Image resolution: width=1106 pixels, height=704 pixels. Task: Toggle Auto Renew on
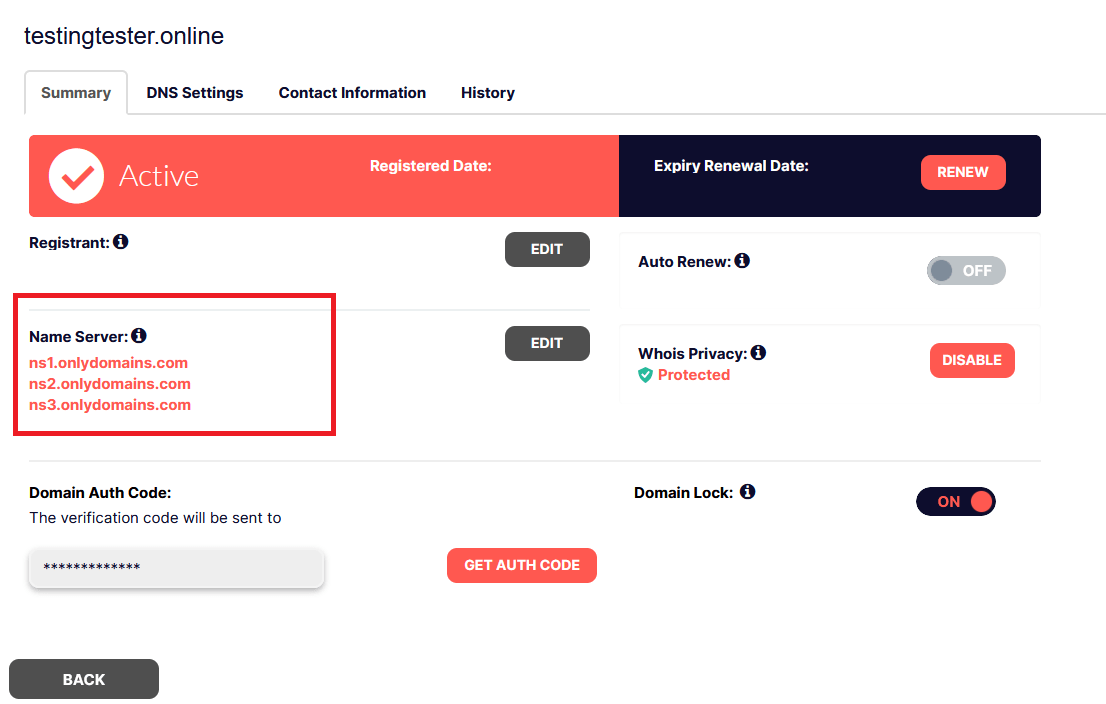(x=966, y=270)
